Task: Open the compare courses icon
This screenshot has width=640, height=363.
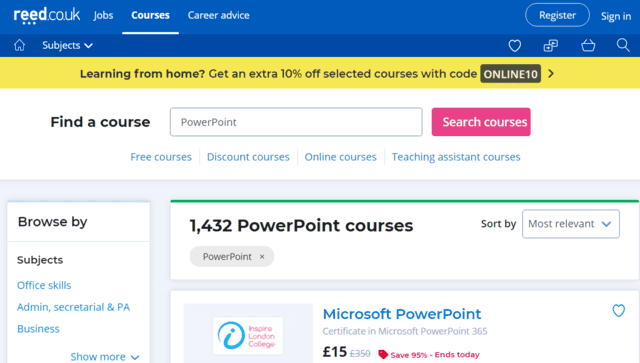Action: click(x=551, y=45)
